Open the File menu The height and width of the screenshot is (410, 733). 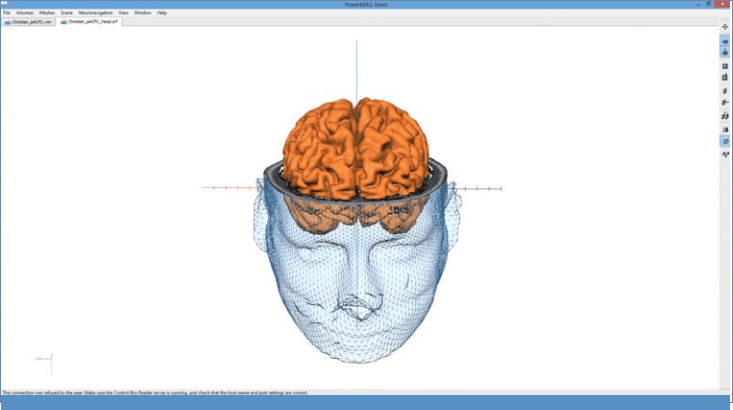pos(6,13)
